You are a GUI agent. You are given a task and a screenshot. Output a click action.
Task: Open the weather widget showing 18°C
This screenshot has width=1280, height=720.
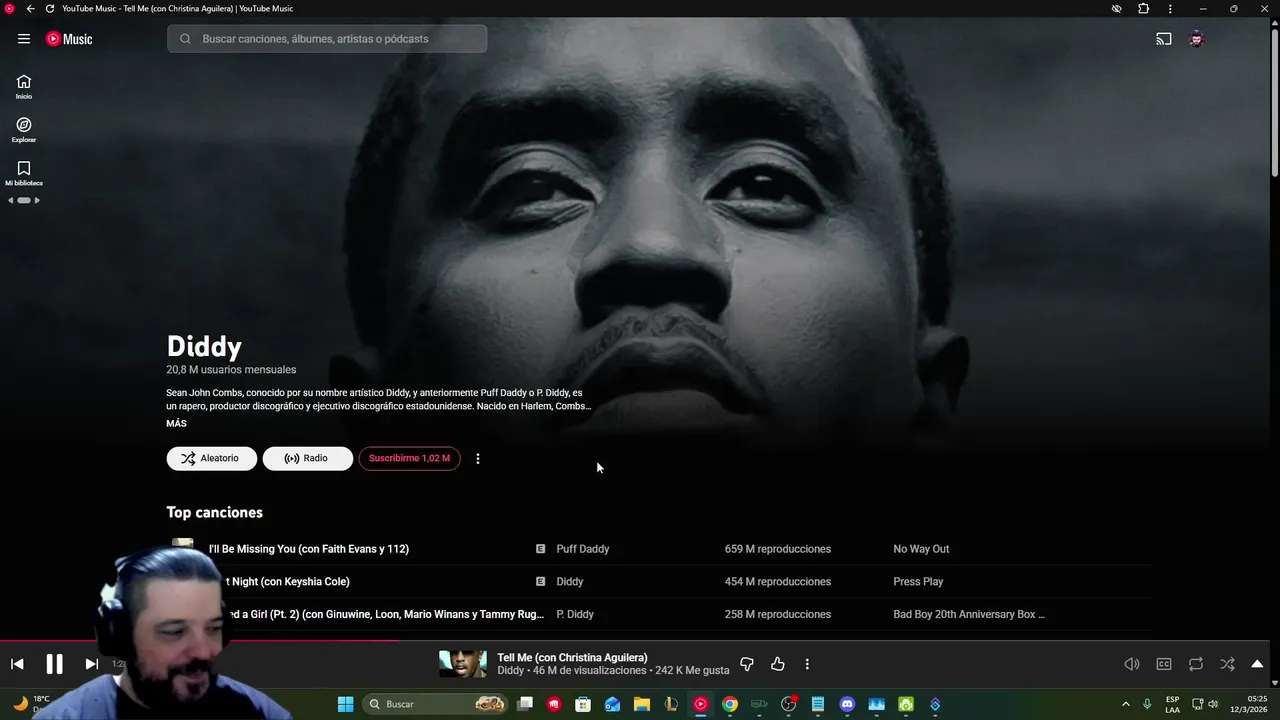30,704
